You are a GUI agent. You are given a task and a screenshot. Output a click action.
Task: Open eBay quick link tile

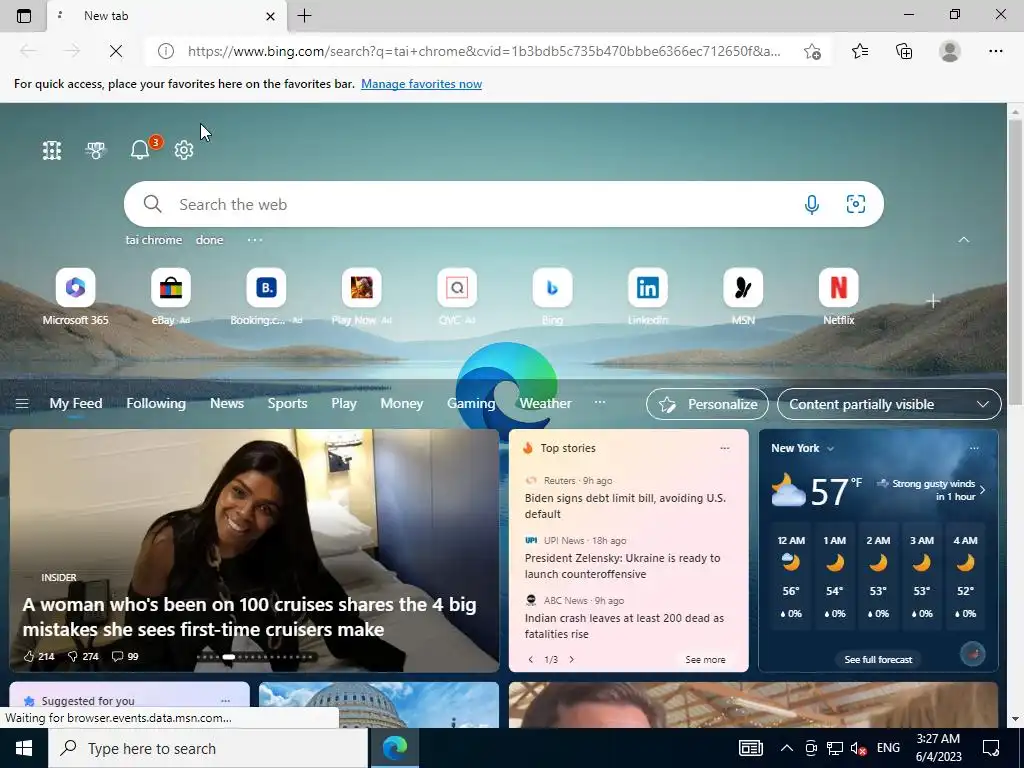click(170, 297)
